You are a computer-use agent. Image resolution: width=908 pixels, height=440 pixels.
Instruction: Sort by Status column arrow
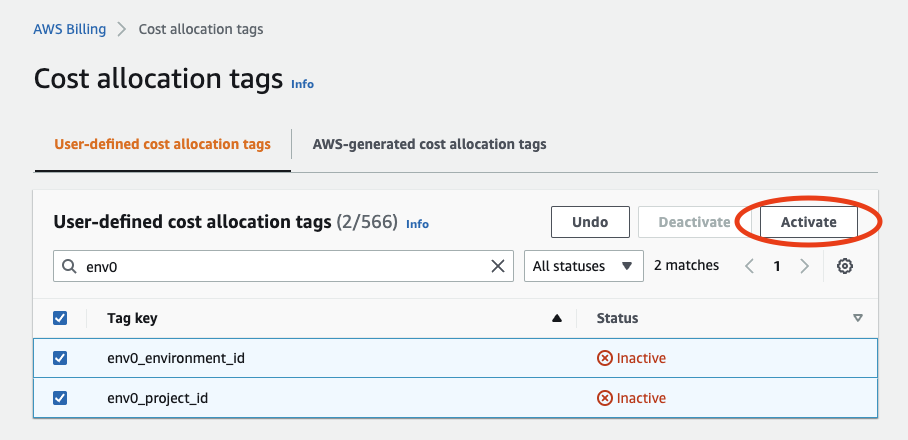click(857, 318)
